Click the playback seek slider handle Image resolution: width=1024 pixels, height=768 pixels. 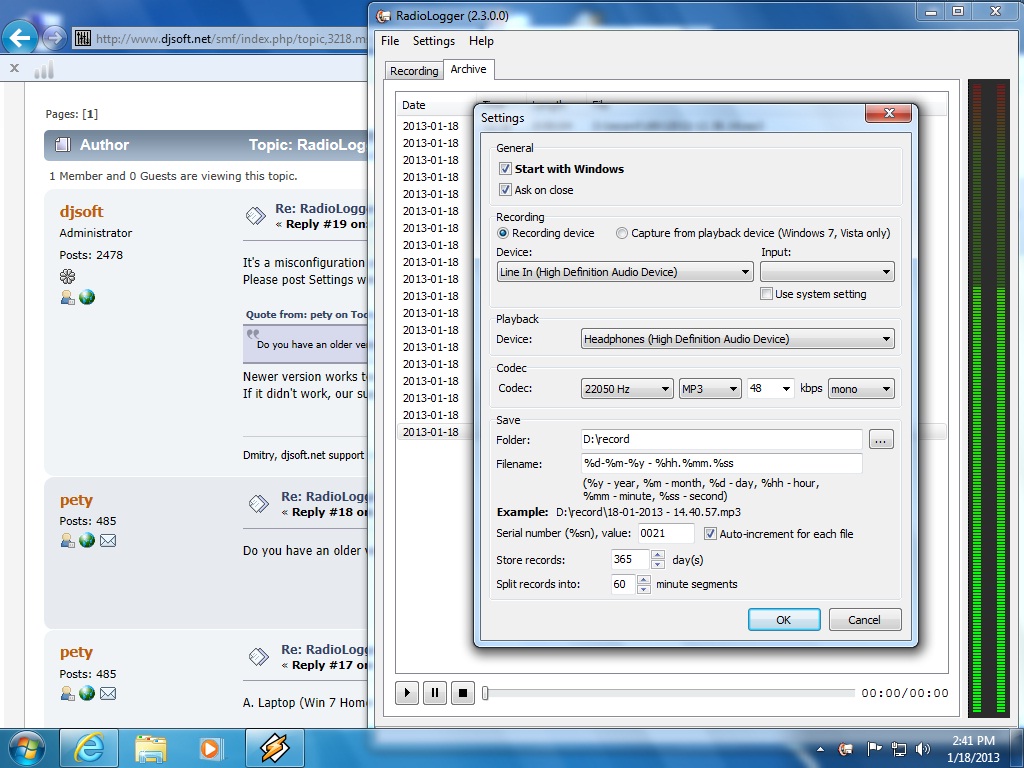coord(485,693)
